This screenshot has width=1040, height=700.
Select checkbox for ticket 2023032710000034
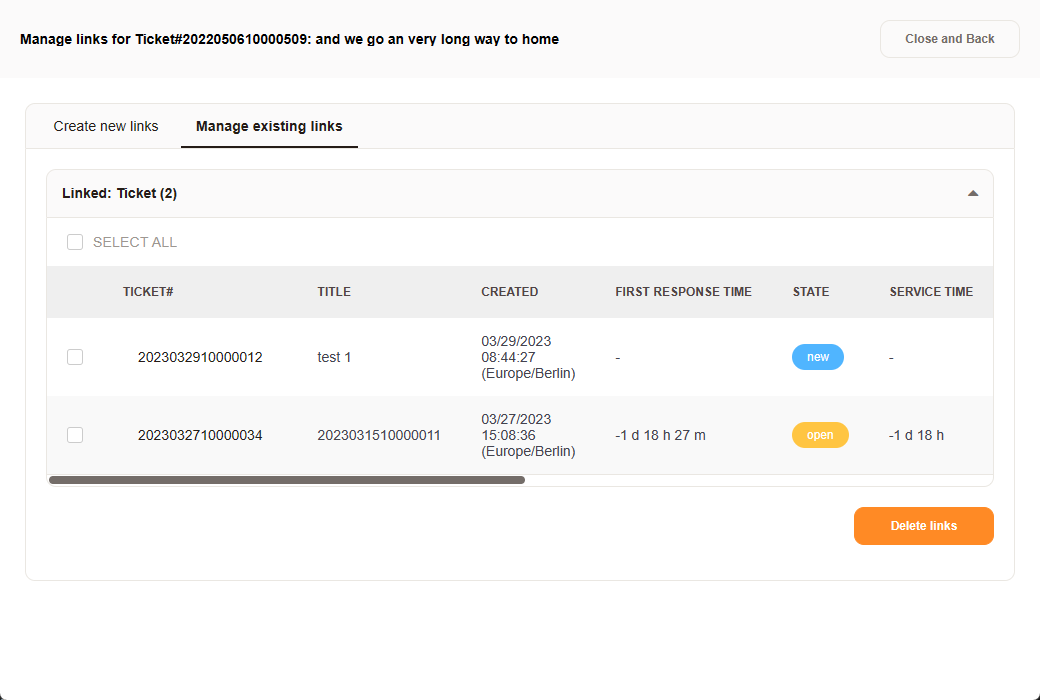tap(75, 435)
